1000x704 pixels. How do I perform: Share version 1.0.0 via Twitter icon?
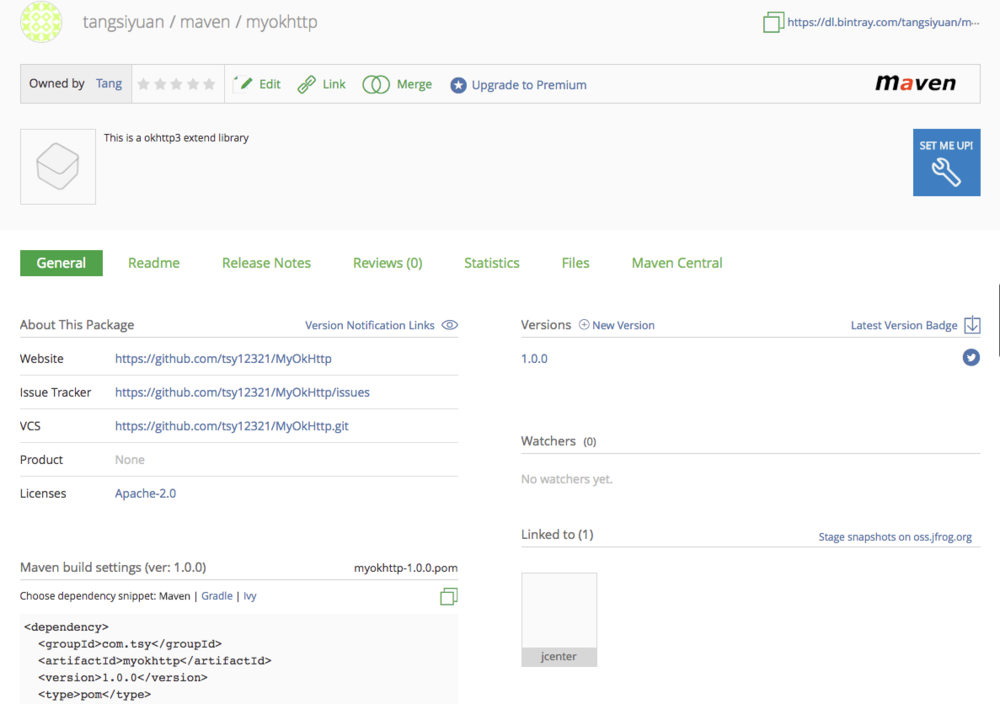971,358
